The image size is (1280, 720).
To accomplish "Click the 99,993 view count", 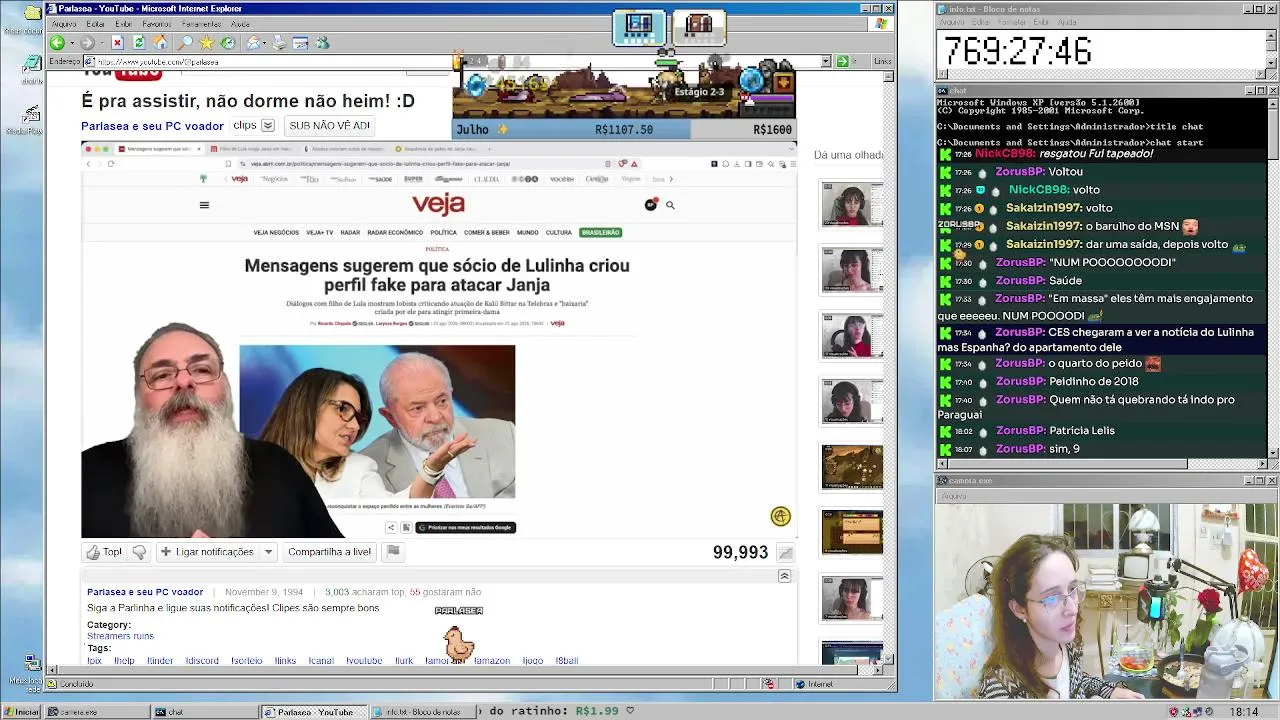I will coord(740,552).
